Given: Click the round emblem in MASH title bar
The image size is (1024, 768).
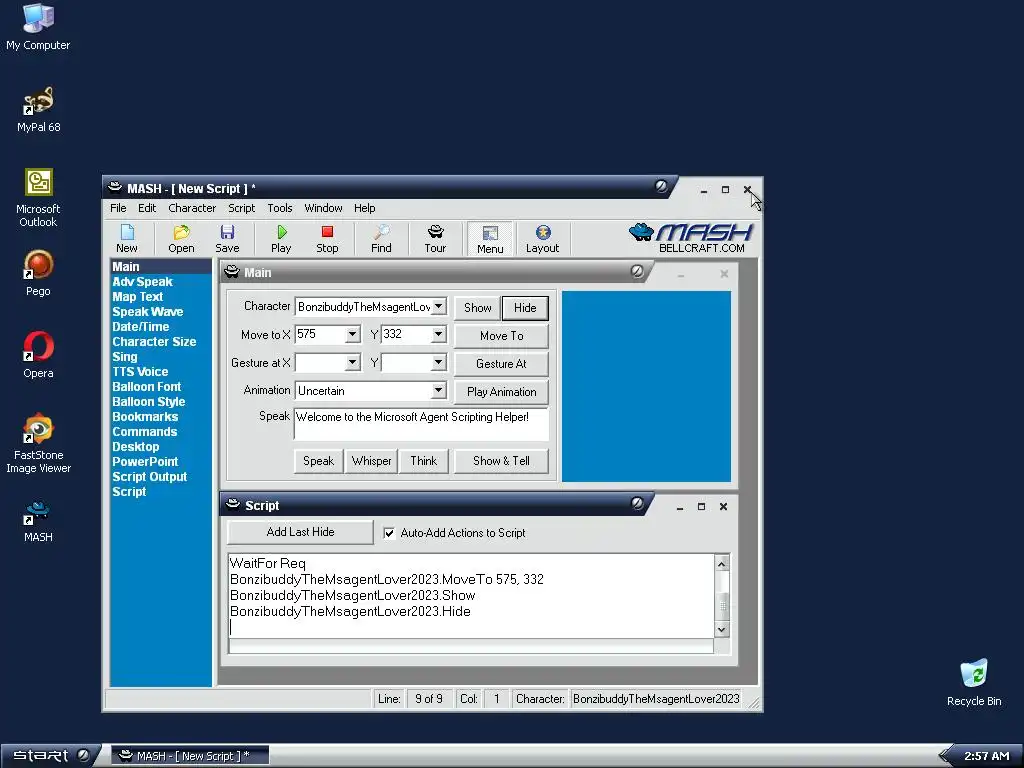Looking at the screenshot, I should pos(661,187).
